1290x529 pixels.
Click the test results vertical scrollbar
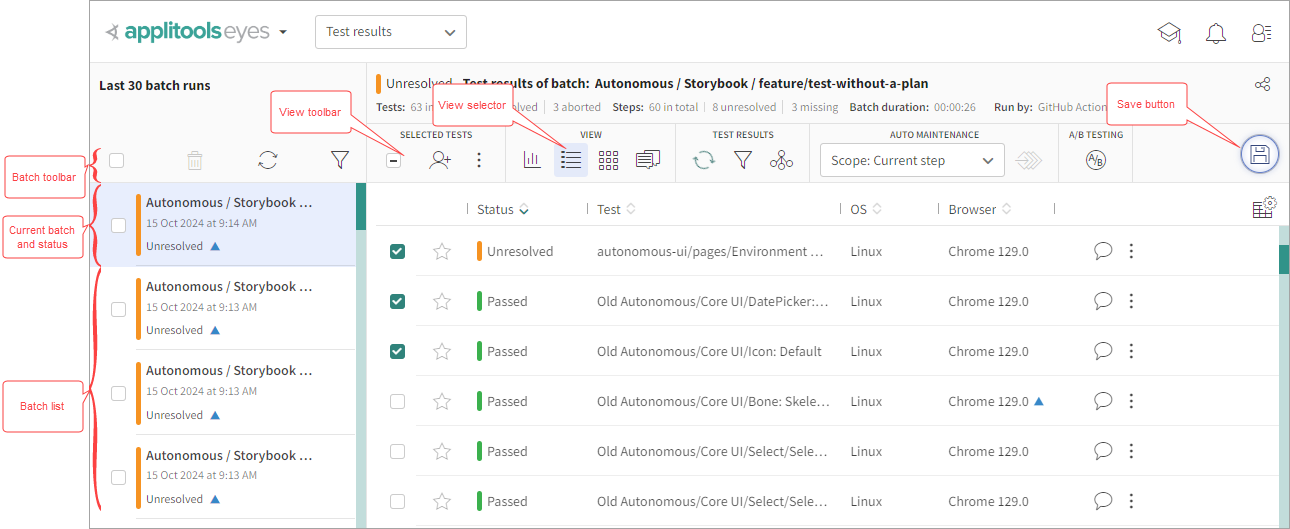(x=1284, y=380)
